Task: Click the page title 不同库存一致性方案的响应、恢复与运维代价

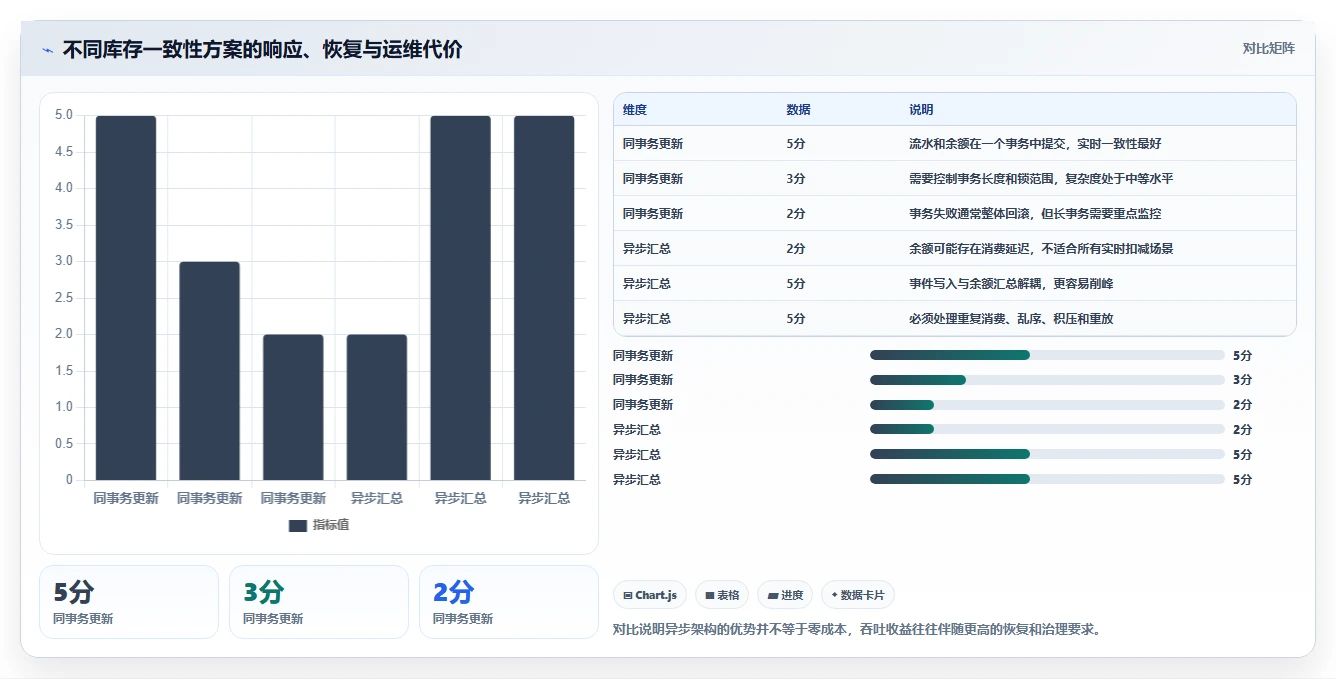Action: [263, 50]
